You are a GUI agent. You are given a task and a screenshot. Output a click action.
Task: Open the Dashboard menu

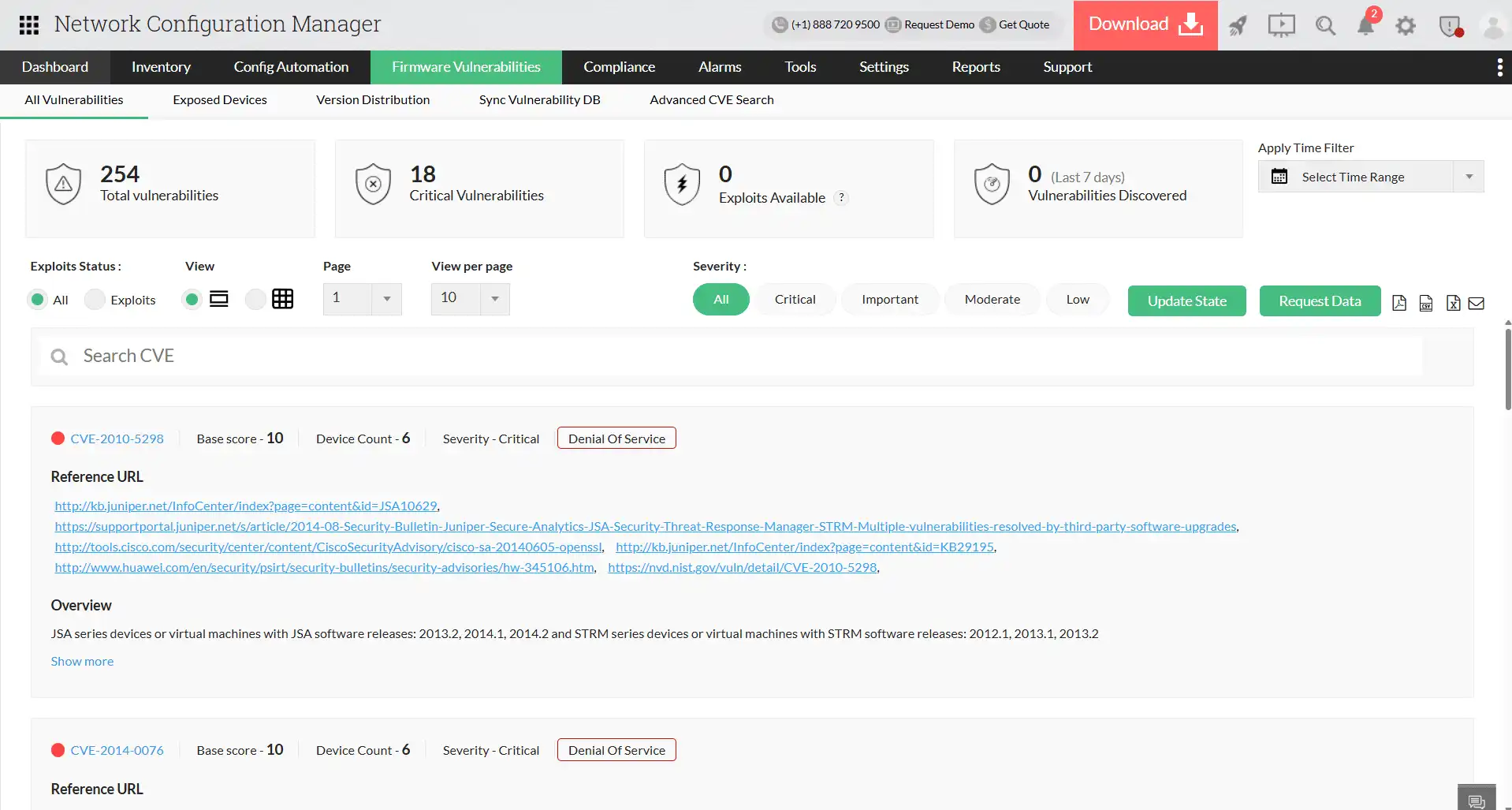(x=55, y=67)
